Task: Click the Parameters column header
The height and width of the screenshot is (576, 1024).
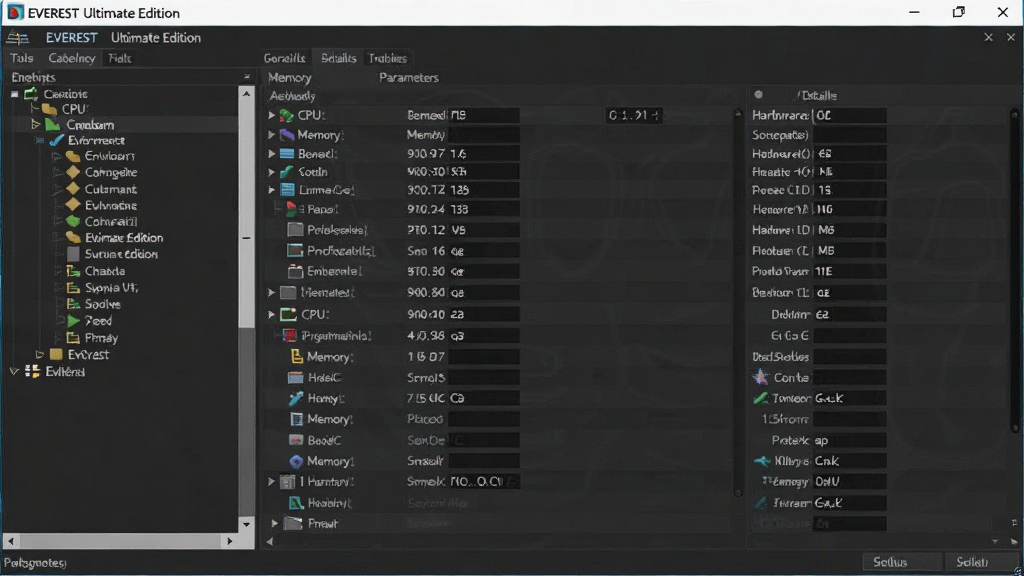Action: [x=409, y=78]
